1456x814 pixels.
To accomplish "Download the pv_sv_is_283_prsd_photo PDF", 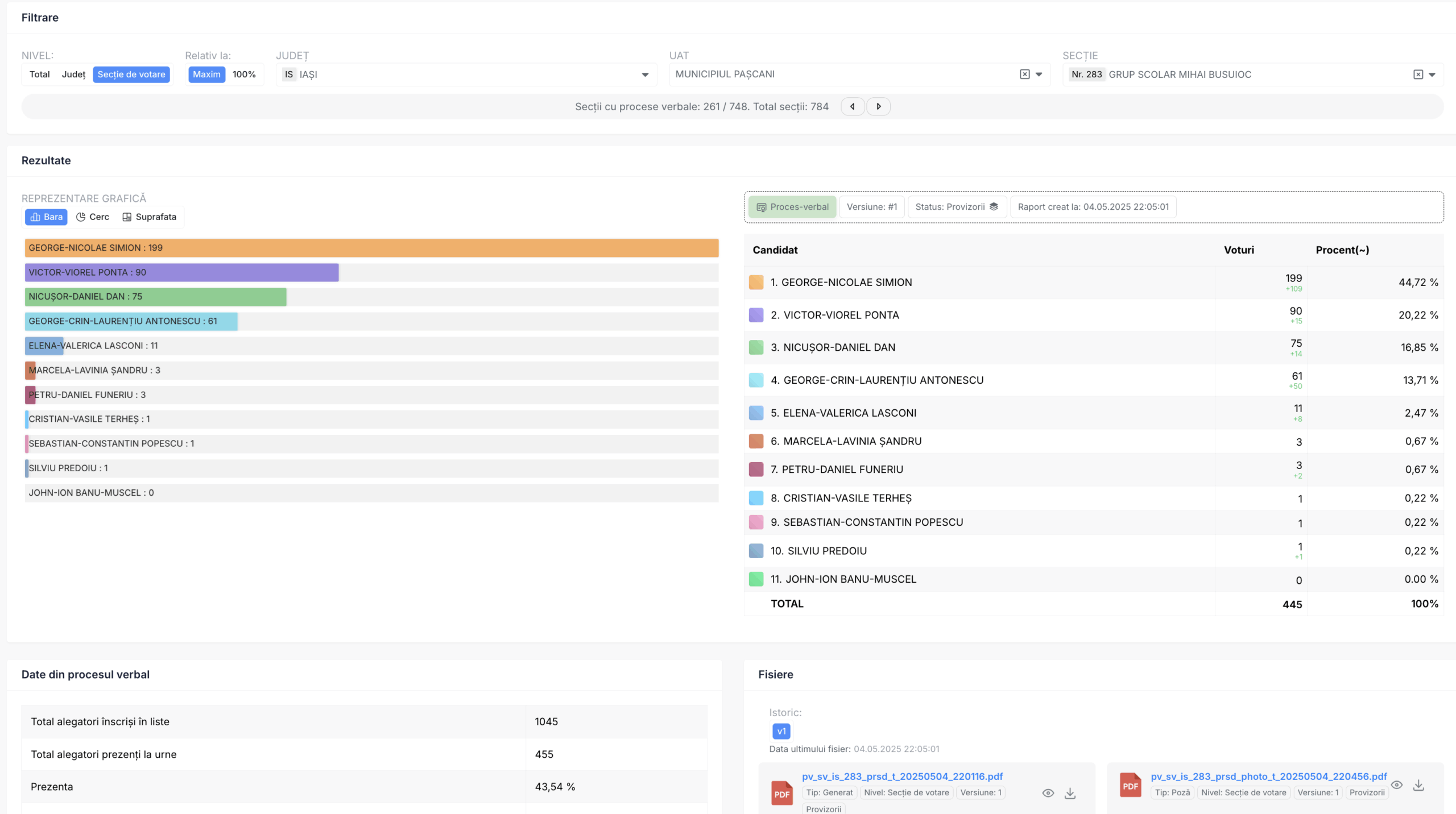I will (1418, 785).
